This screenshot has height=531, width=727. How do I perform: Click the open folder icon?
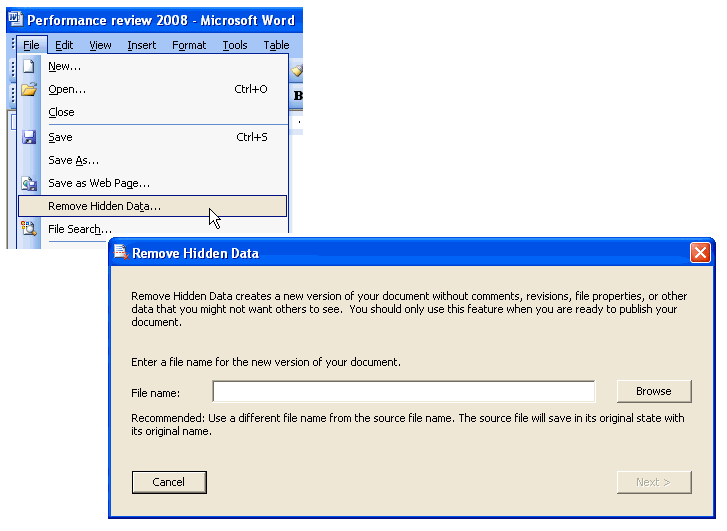tap(29, 89)
